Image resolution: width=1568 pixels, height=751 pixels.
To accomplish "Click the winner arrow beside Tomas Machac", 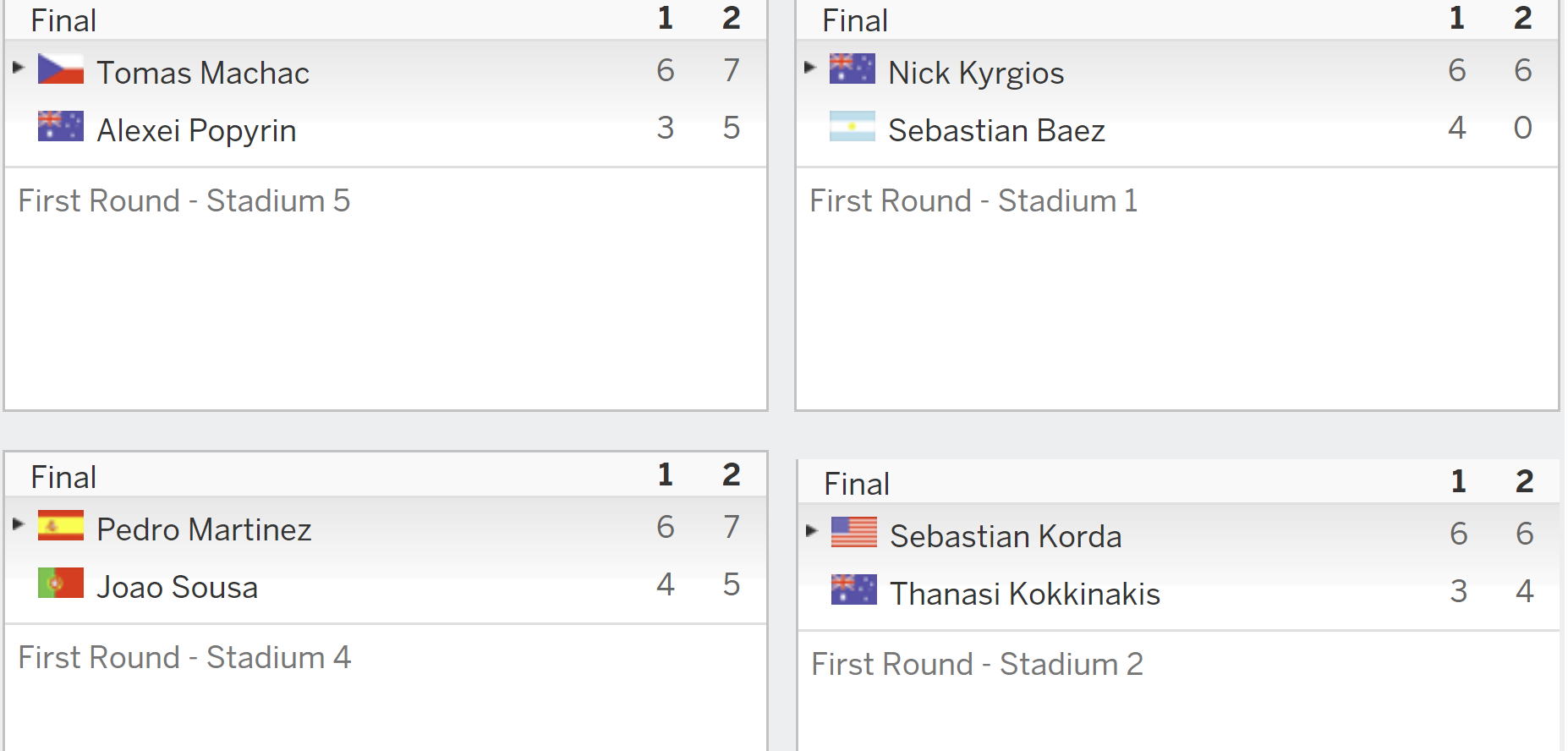I will point(19,67).
